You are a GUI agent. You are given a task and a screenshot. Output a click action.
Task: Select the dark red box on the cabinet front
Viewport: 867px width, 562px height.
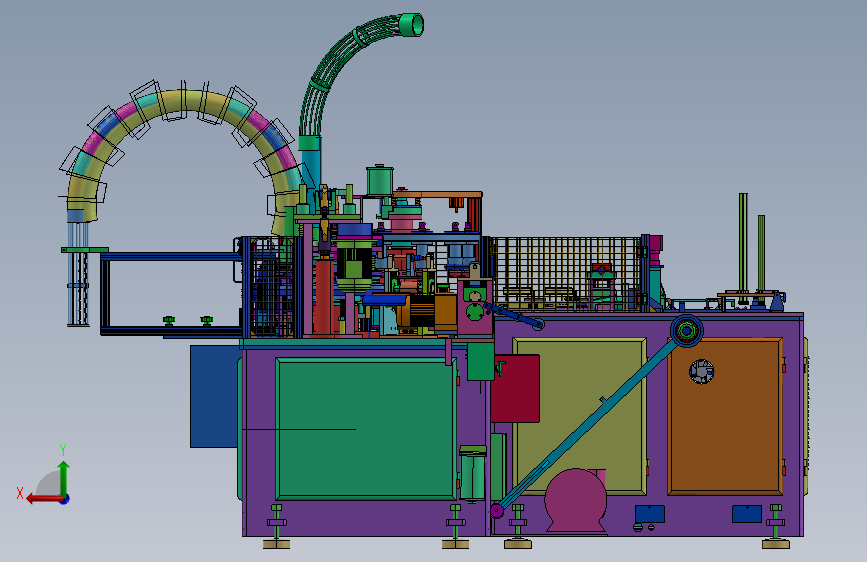coord(515,389)
